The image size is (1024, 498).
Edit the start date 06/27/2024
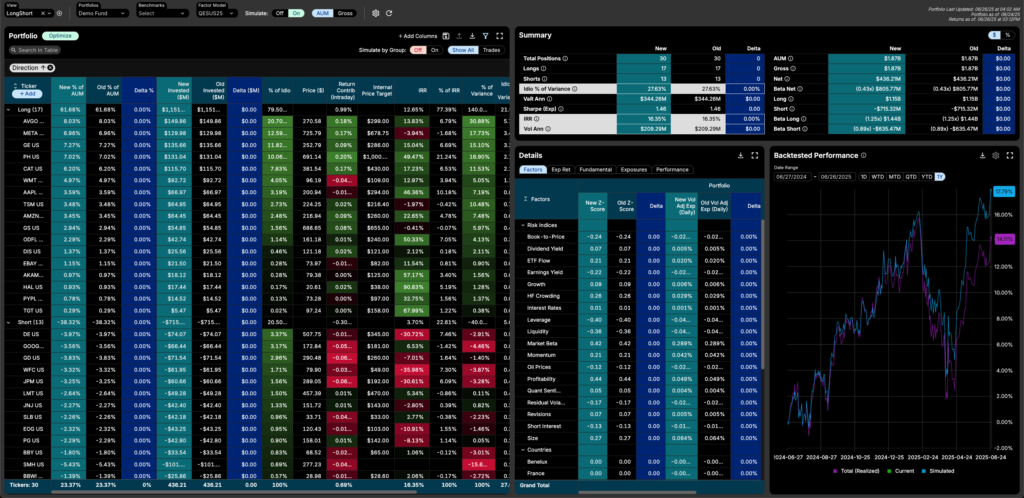792,177
